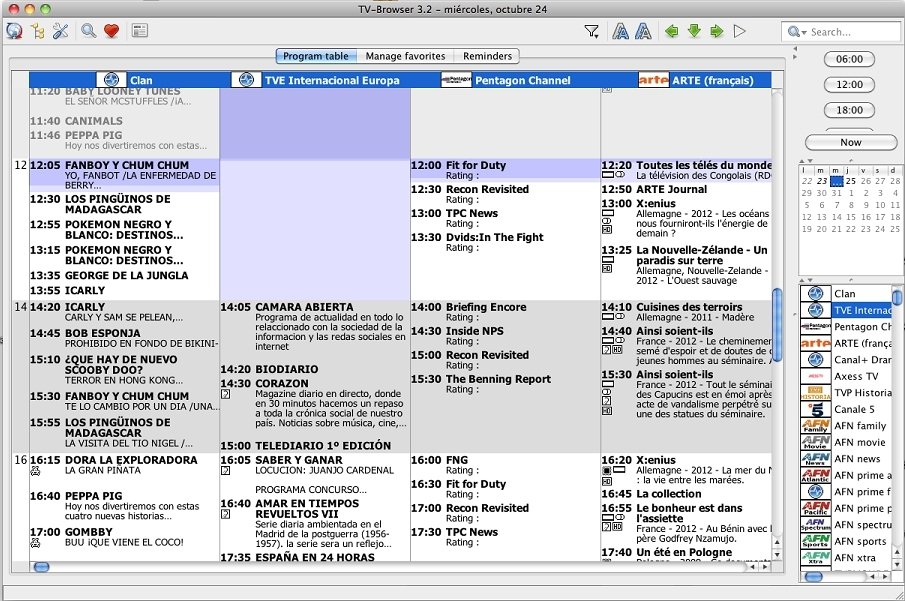Image resolution: width=905 pixels, height=601 pixels.
Task: Switch to the Manage favorites tab
Action: pos(405,56)
